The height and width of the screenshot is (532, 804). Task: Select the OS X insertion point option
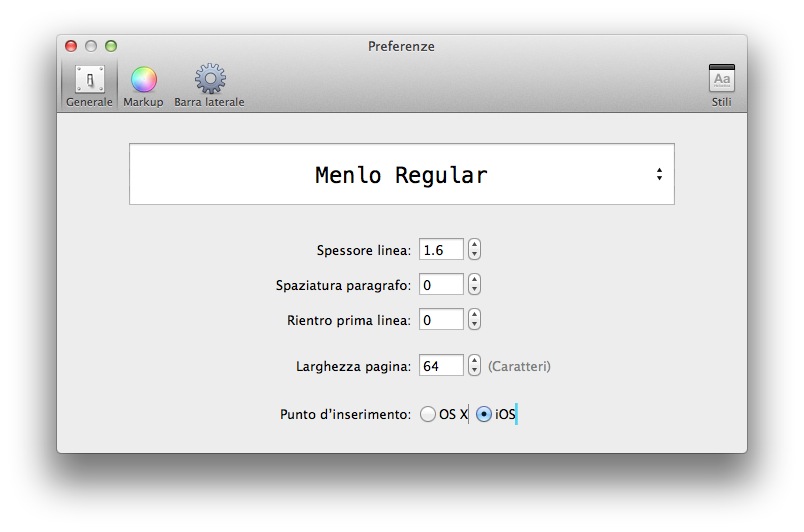click(429, 415)
